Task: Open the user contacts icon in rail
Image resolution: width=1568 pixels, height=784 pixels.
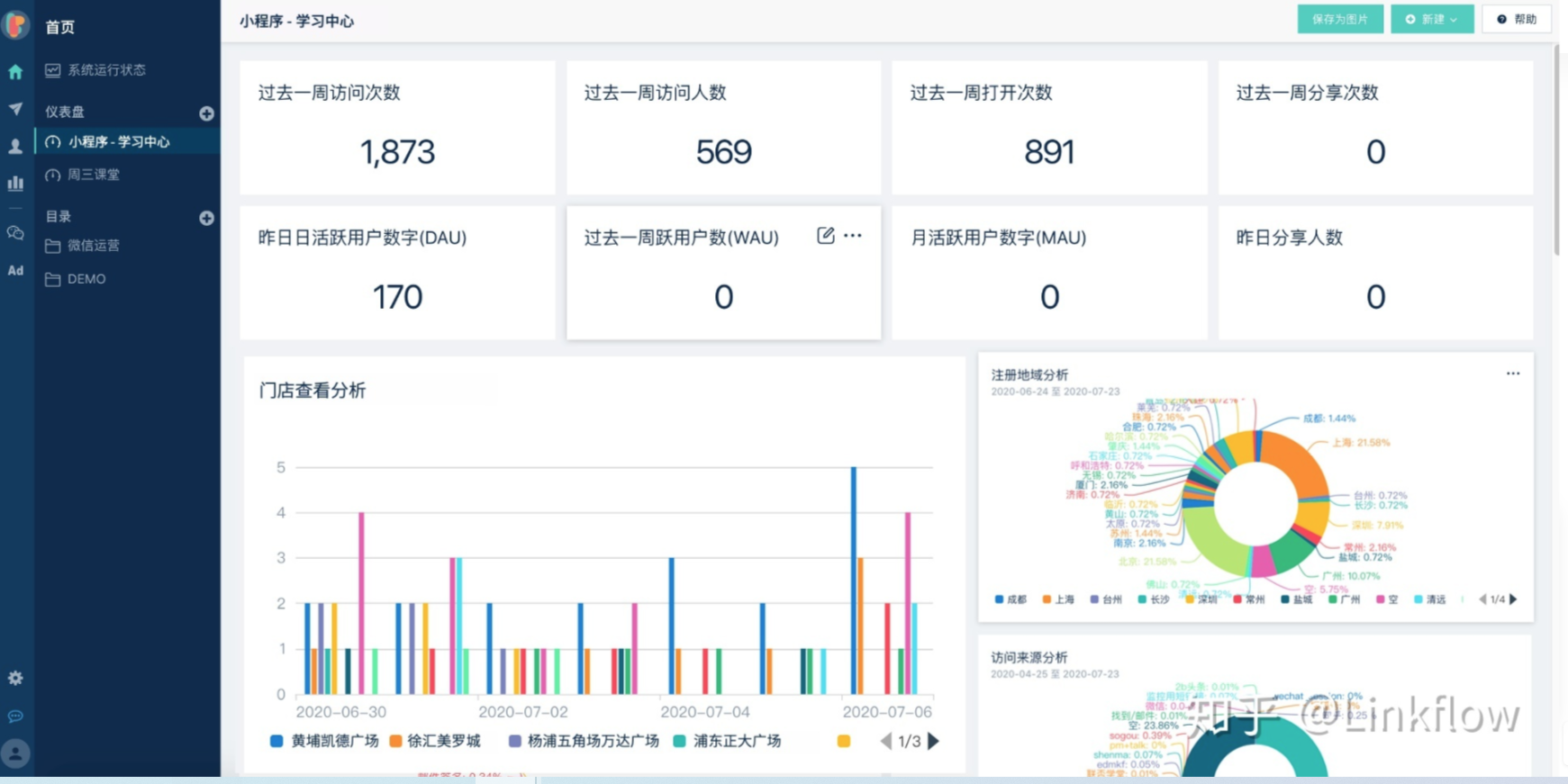Action: (x=15, y=146)
